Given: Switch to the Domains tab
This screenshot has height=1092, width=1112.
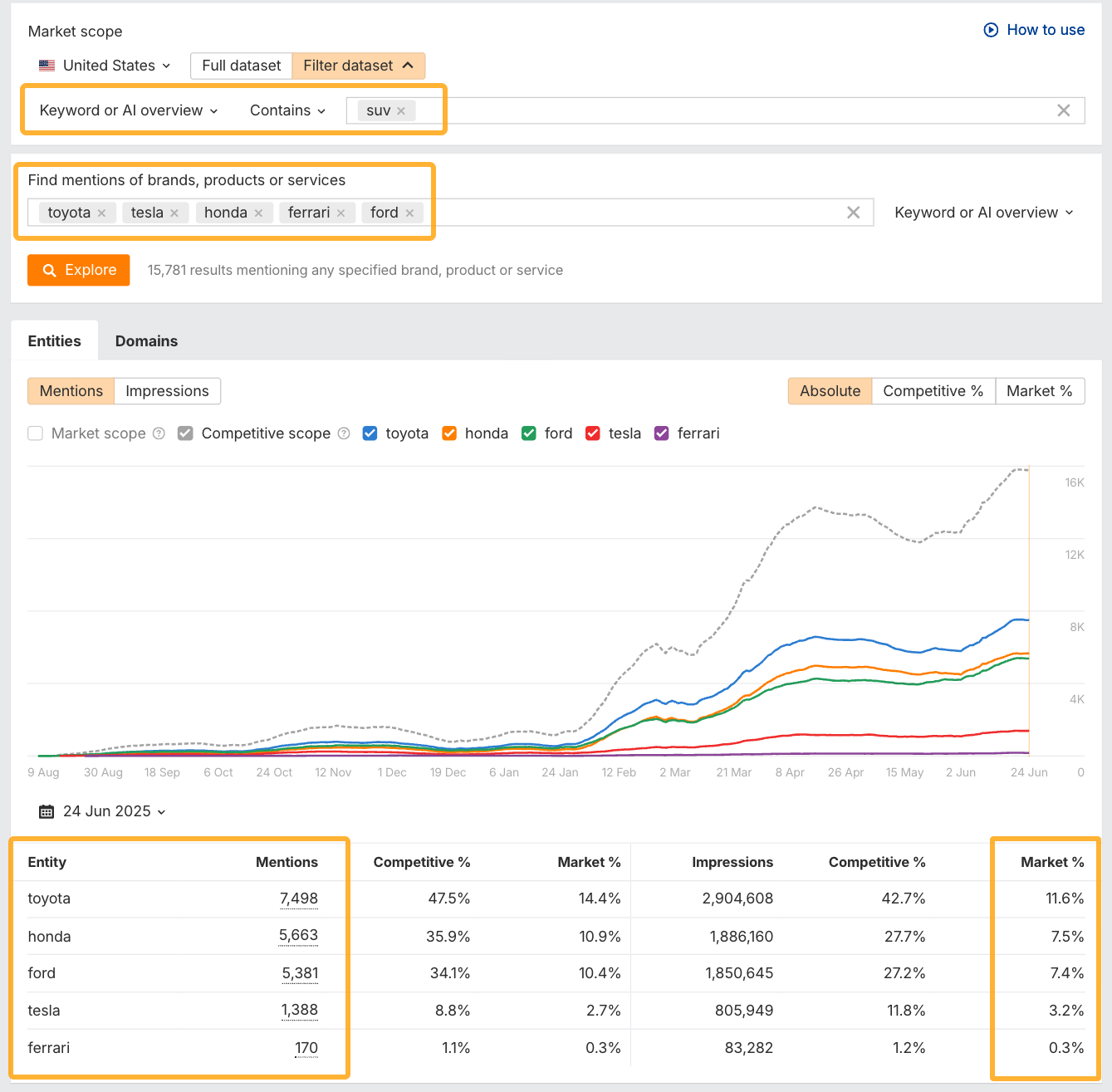Looking at the screenshot, I should pyautogui.click(x=146, y=340).
